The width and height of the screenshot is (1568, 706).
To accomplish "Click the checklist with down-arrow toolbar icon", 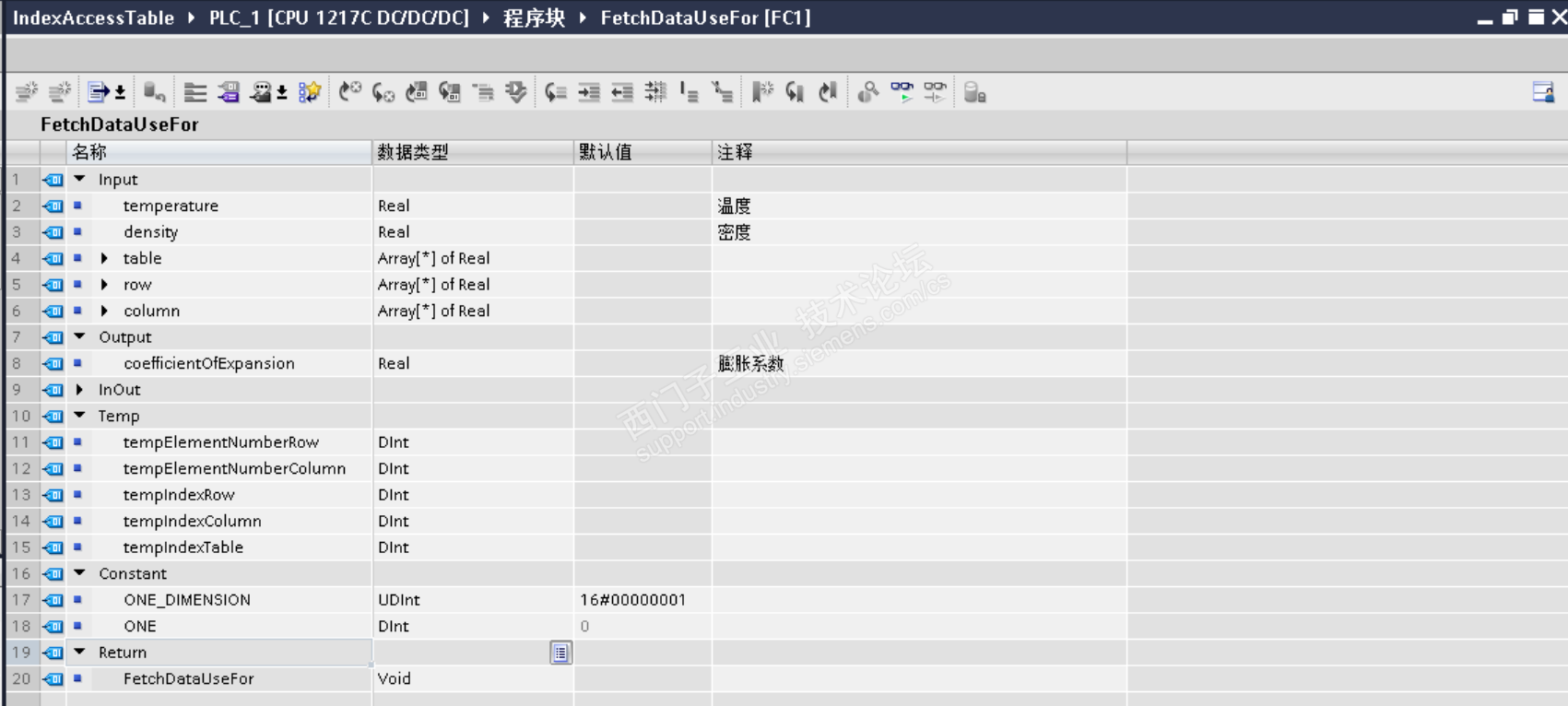I will tap(515, 92).
